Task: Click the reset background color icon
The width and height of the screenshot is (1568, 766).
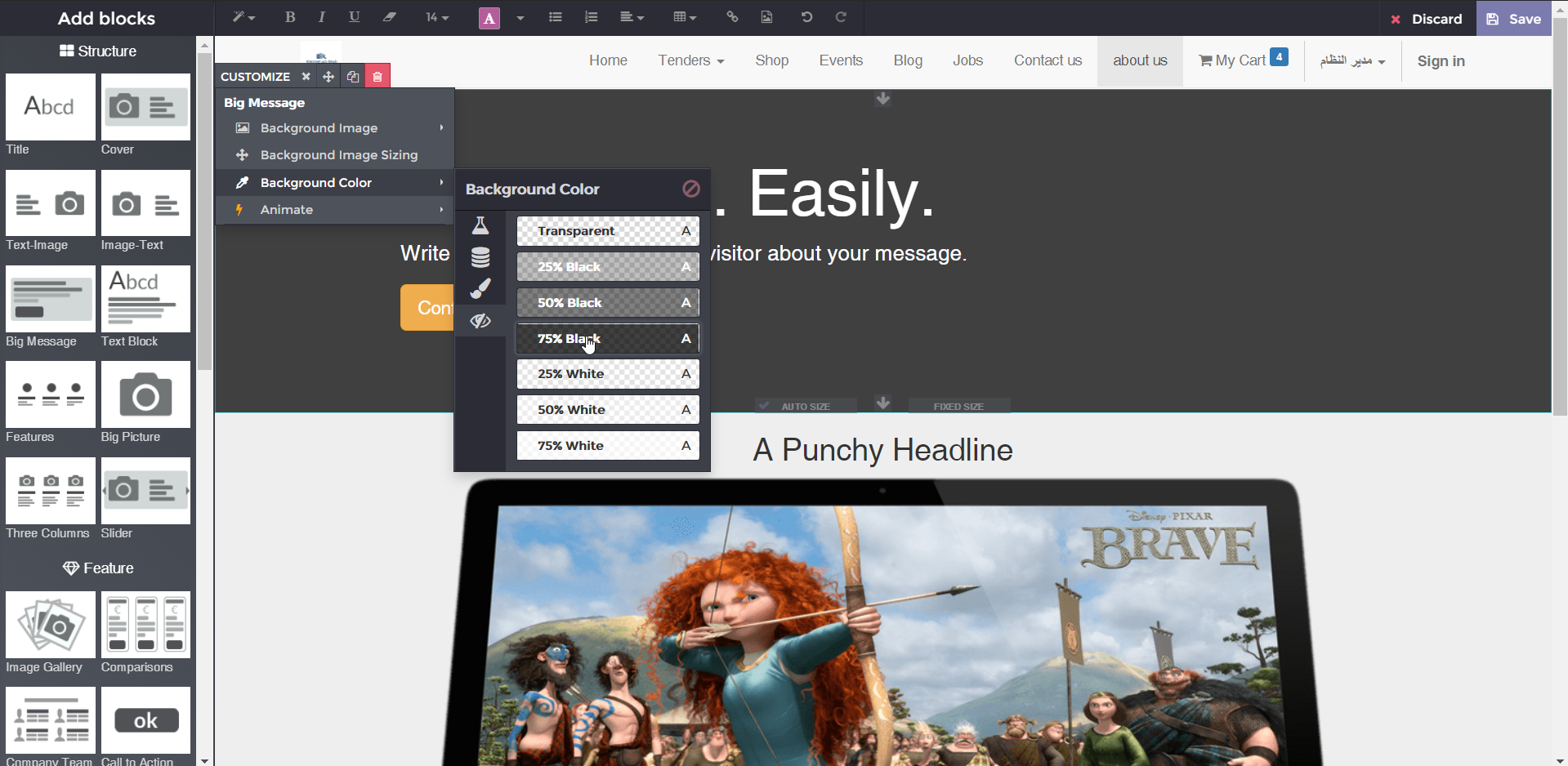Action: tap(691, 189)
